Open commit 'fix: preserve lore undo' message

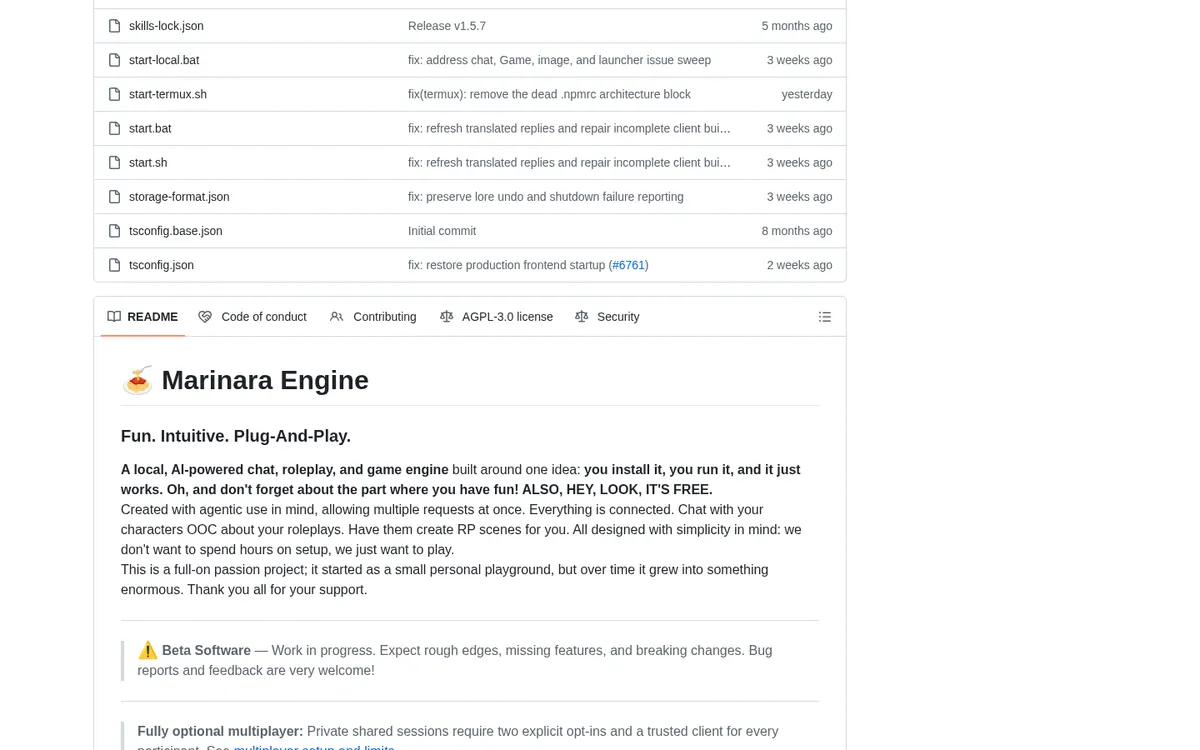[546, 197]
